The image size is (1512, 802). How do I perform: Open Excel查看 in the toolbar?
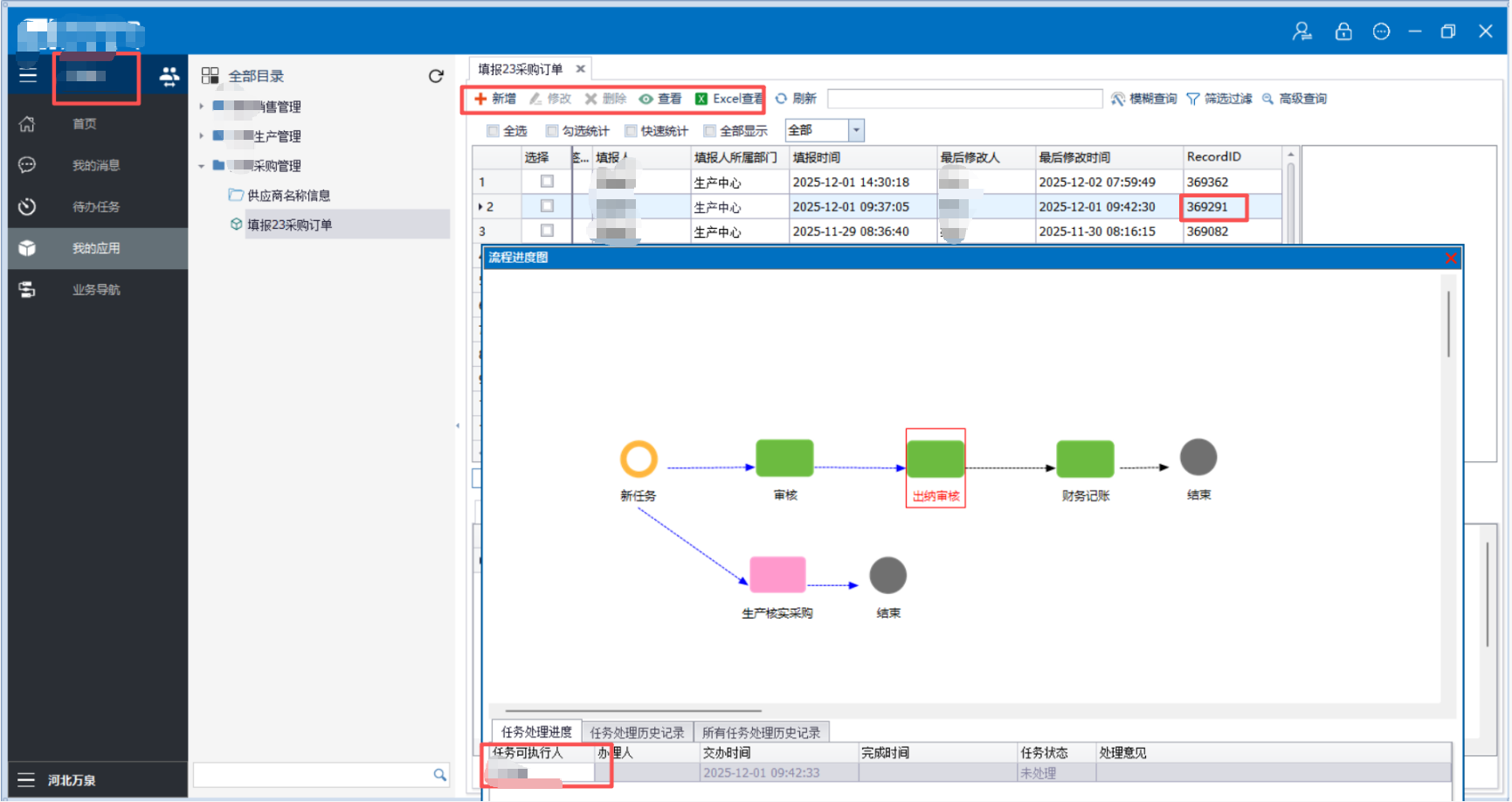728,99
